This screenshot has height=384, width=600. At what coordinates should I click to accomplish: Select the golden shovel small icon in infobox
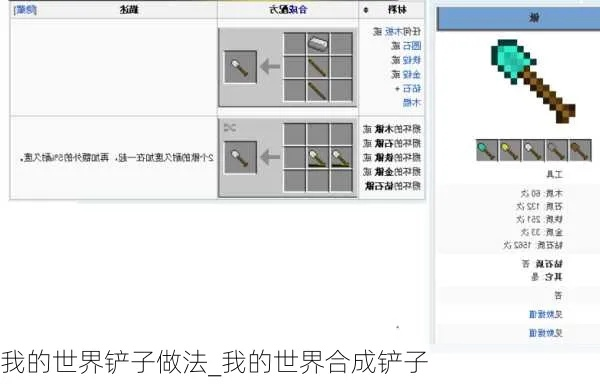point(510,150)
